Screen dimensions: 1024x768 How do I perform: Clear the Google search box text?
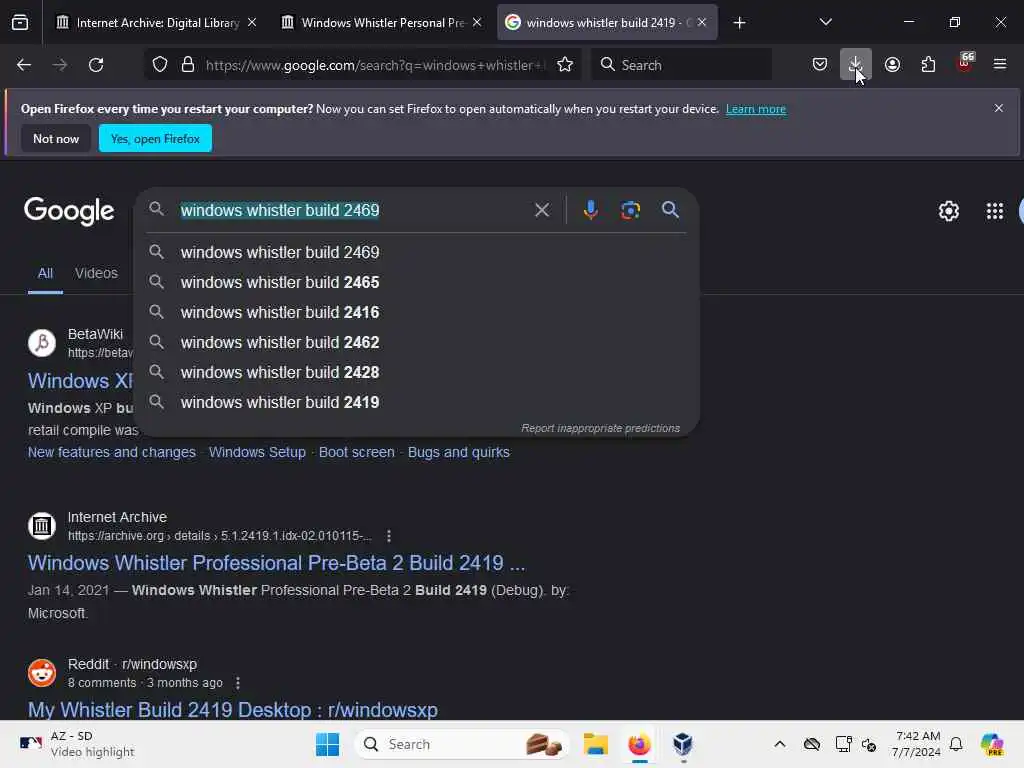click(x=541, y=210)
